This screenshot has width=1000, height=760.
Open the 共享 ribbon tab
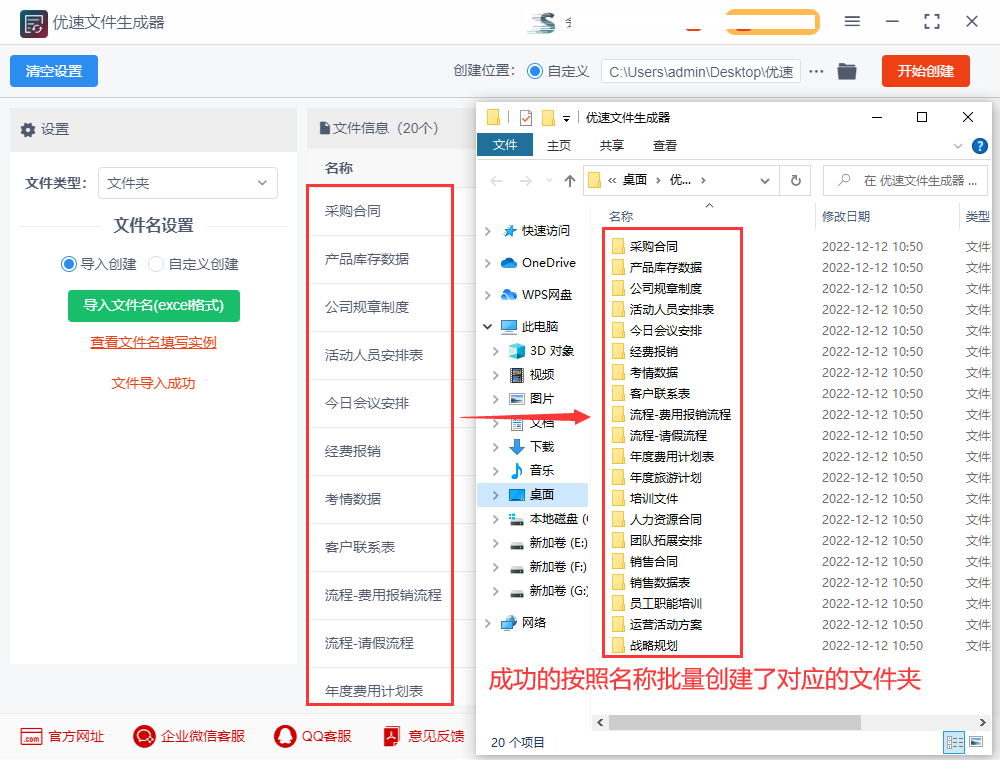(611, 145)
